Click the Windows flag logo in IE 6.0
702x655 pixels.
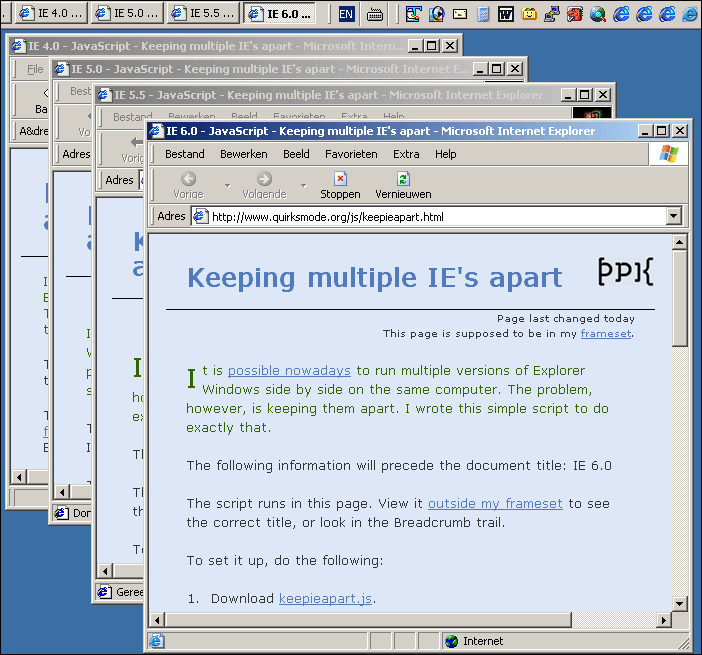668,154
